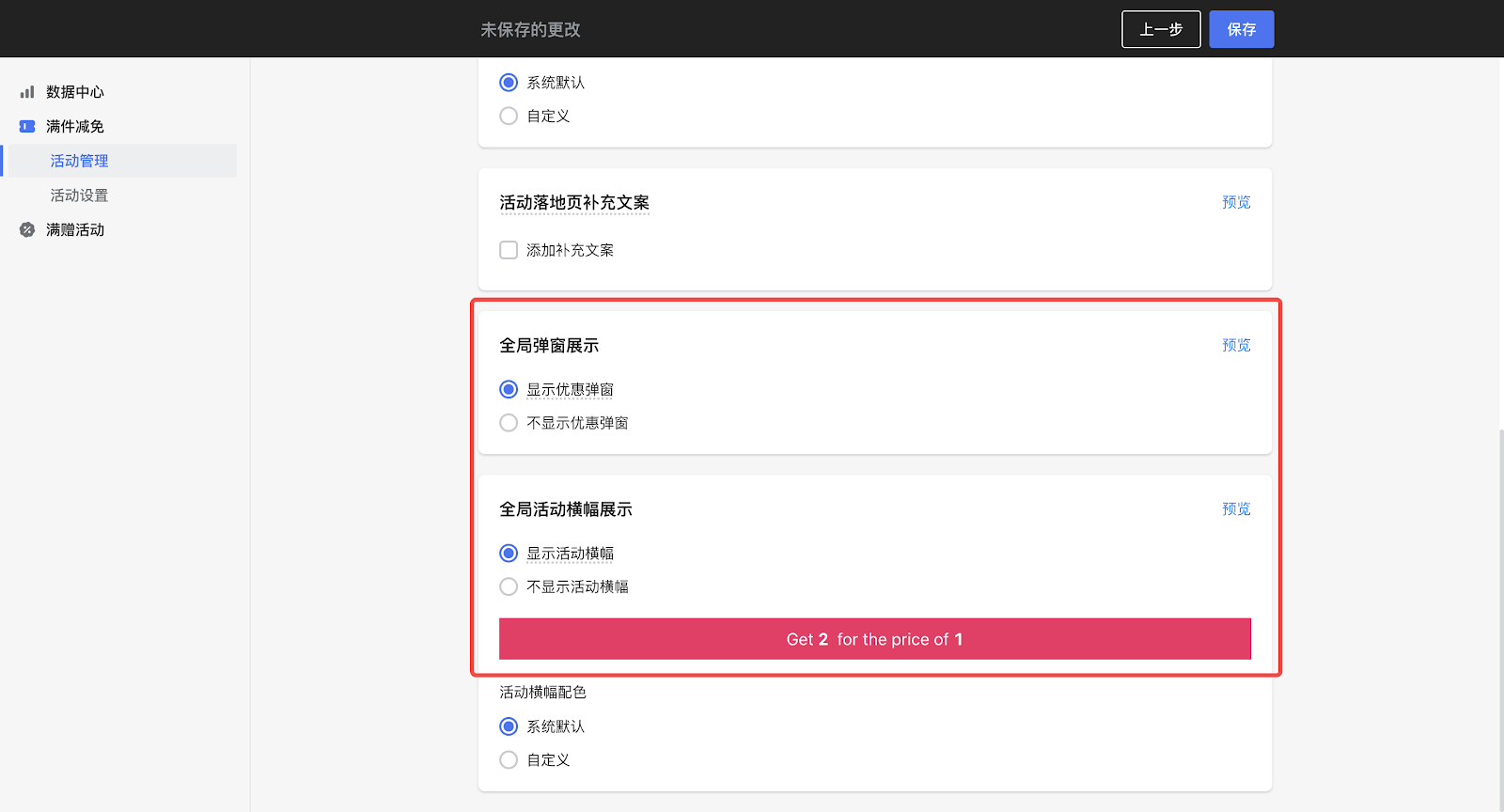The image size is (1504, 812).
Task: Go to 数据中心 section
Action: tap(75, 92)
